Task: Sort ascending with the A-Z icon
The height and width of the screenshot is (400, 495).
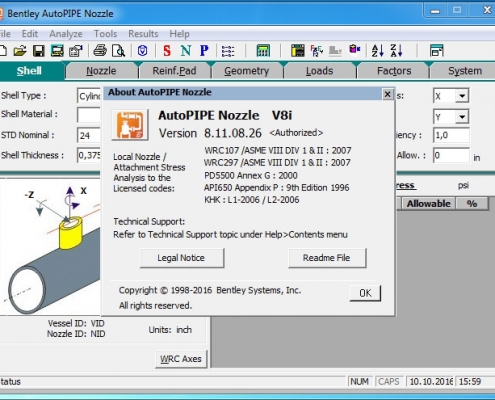Action: point(378,51)
